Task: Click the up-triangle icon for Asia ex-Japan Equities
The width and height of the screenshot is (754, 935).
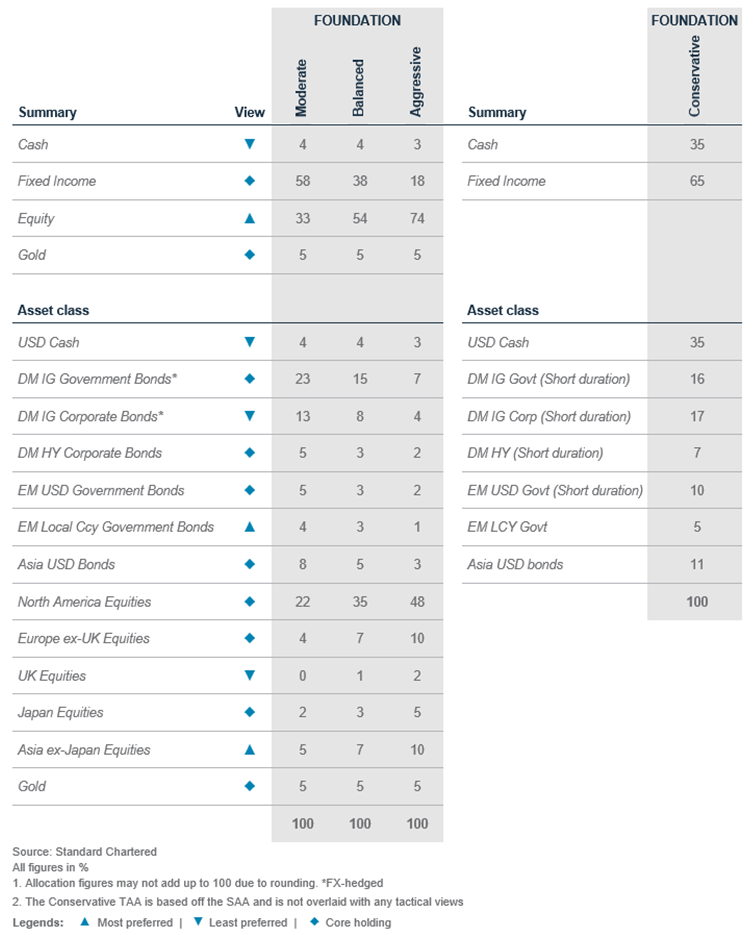Action: [250, 750]
